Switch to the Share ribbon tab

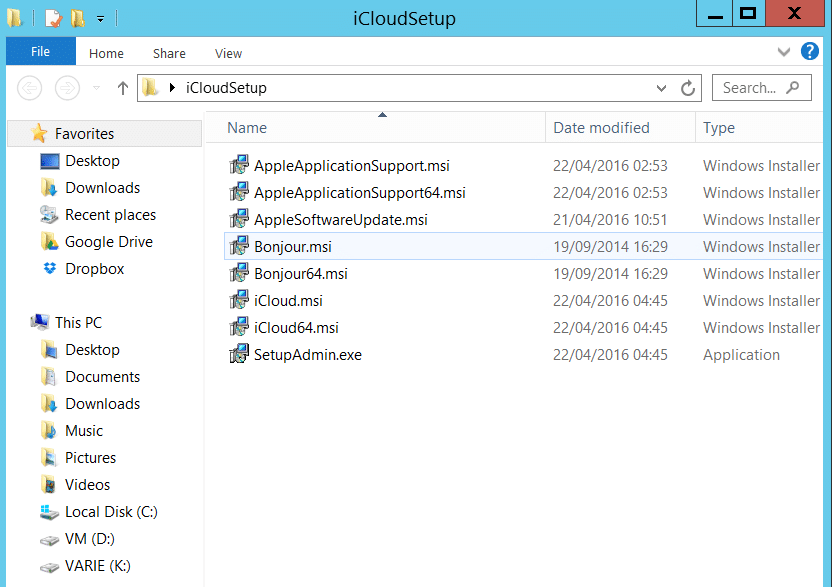click(169, 54)
